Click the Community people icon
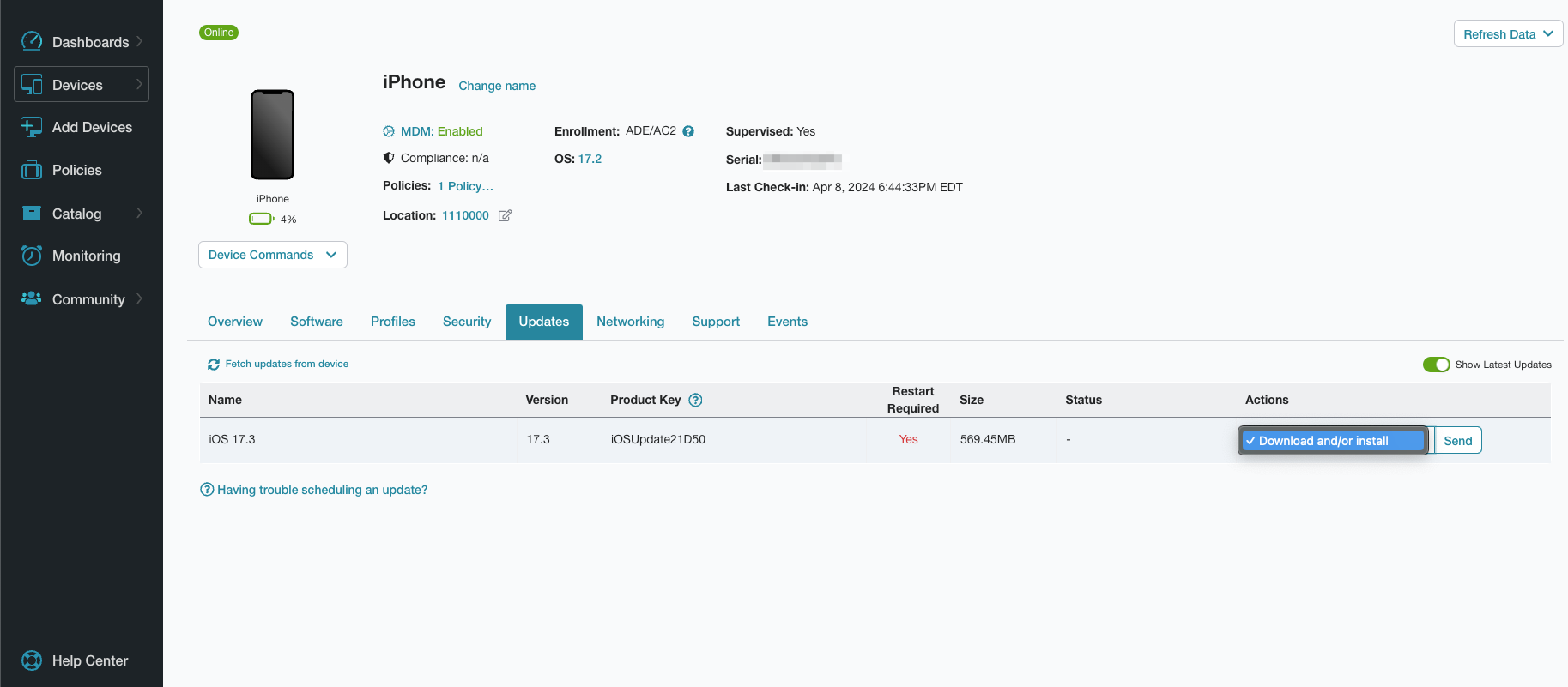Viewport: 1568px width, 687px height. coord(32,298)
